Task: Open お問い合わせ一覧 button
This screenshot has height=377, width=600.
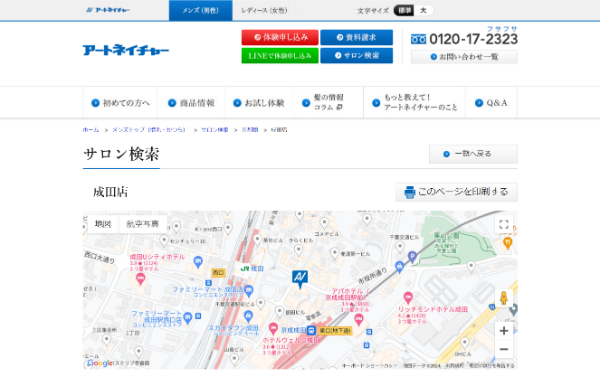Action: point(464,57)
